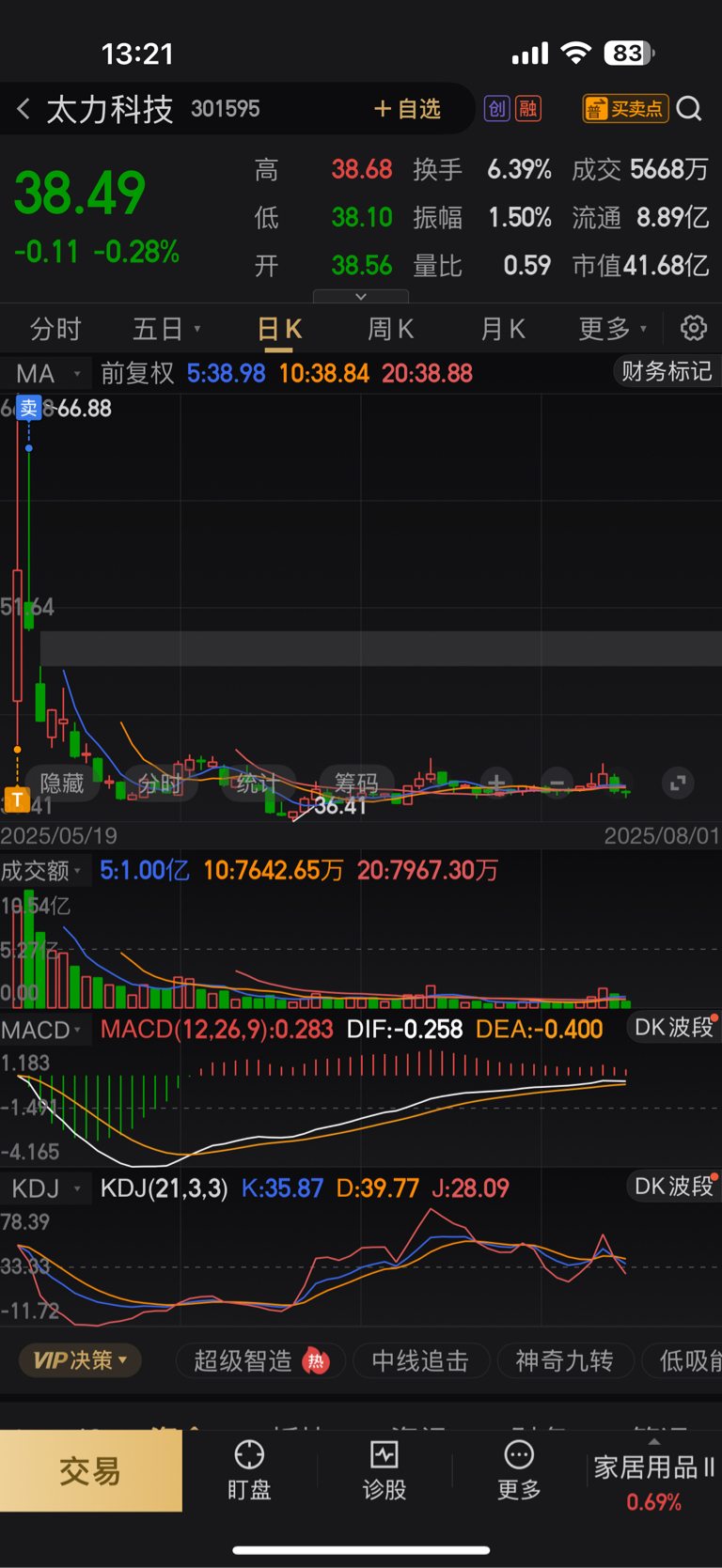
Task: Select 超级智造 strategy chip
Action: pyautogui.click(x=260, y=1360)
